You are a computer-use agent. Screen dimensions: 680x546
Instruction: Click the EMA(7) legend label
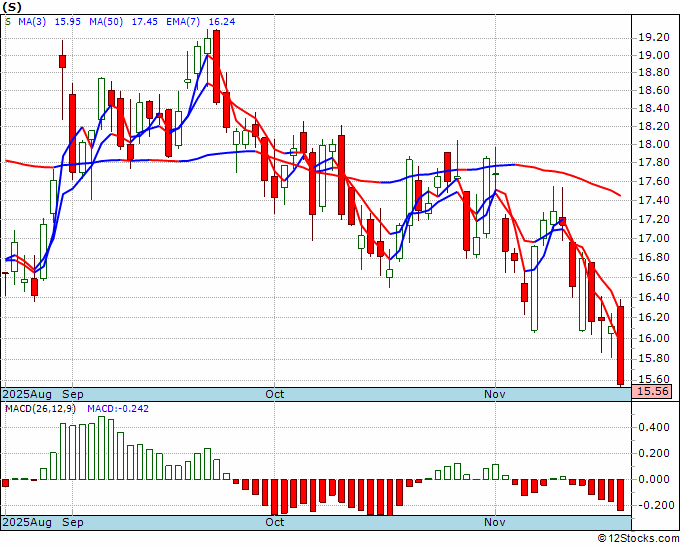coord(183,21)
